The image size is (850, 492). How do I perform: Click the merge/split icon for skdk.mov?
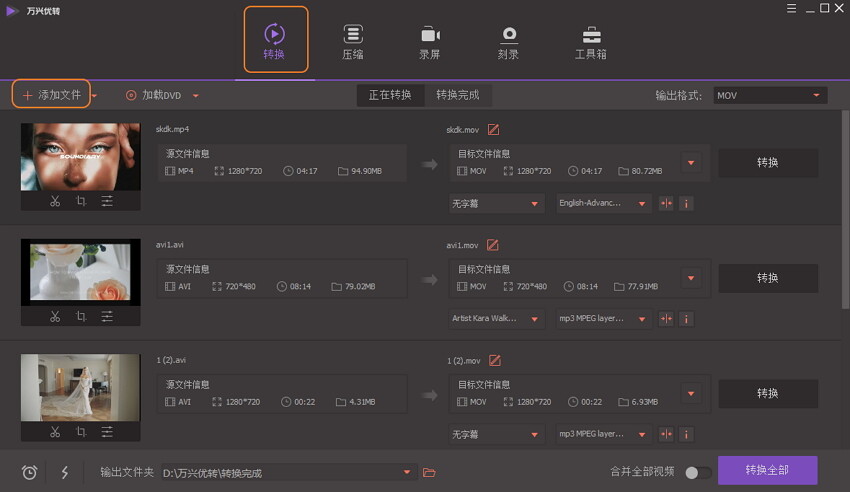(666, 204)
